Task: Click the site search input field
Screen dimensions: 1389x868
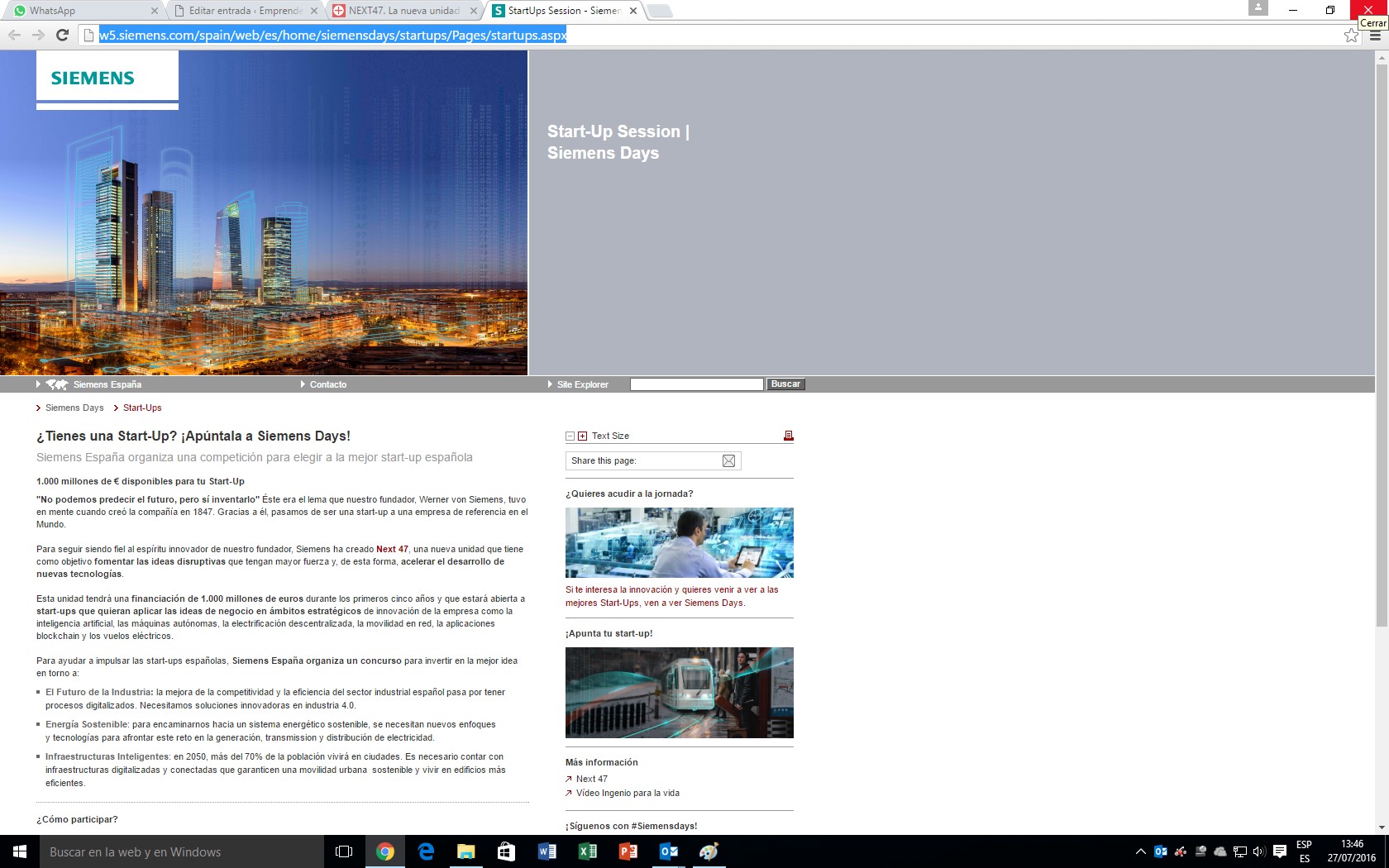Action: (696, 384)
